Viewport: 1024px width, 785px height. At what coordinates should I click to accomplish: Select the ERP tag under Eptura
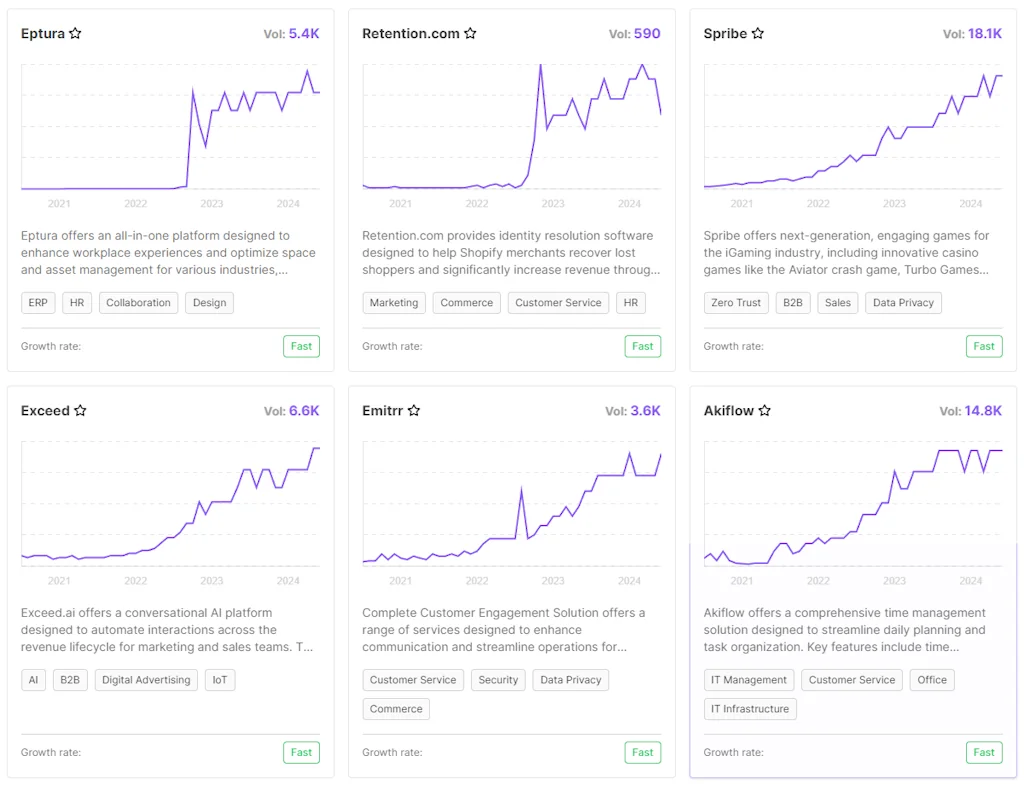point(38,302)
